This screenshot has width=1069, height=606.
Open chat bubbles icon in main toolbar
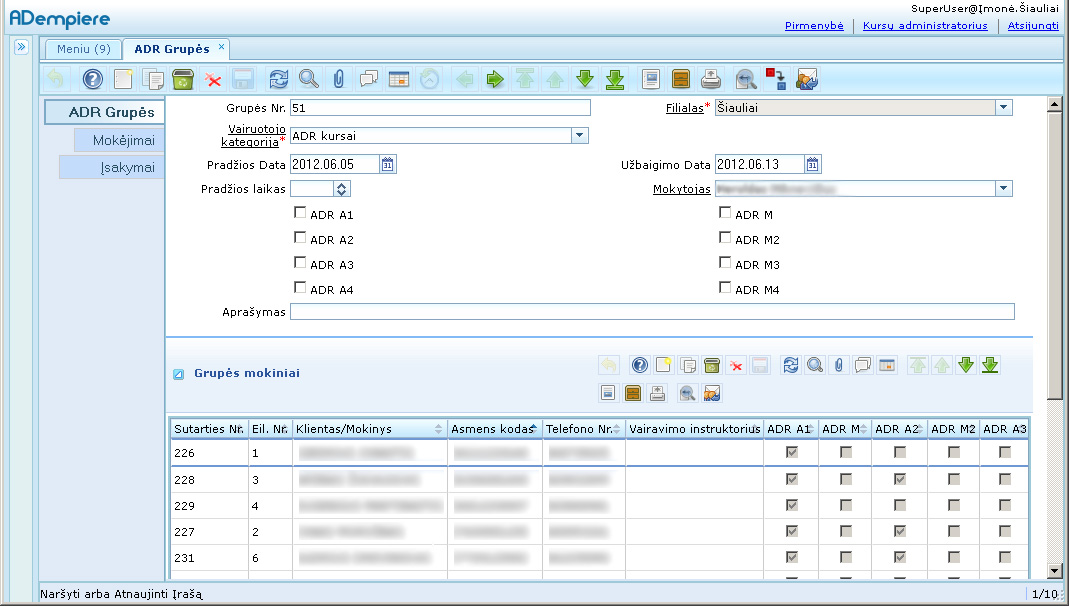[x=369, y=79]
